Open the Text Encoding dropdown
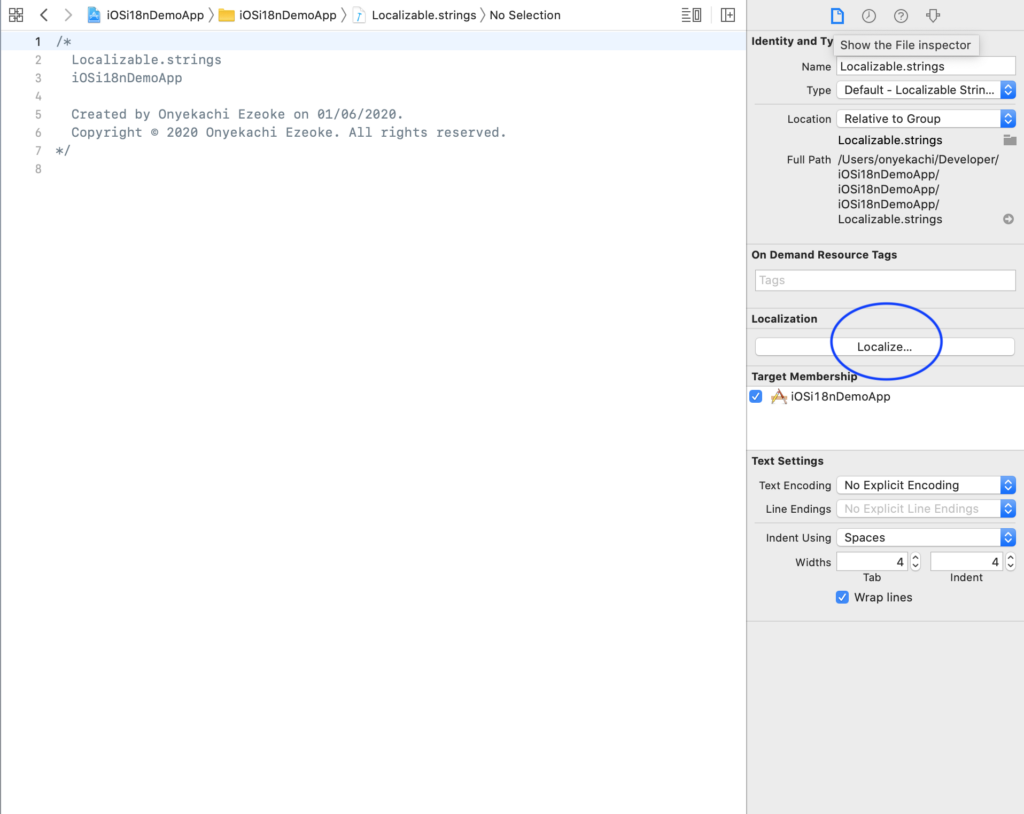The width and height of the screenshot is (1024, 814). click(x=926, y=485)
